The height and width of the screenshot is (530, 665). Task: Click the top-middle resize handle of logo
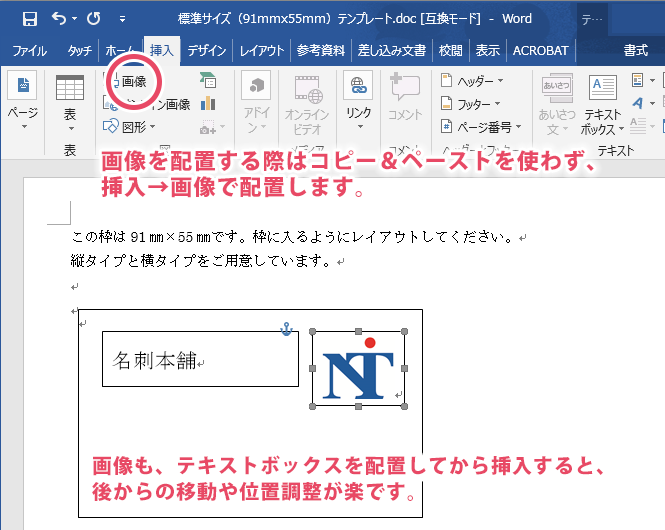click(358, 332)
